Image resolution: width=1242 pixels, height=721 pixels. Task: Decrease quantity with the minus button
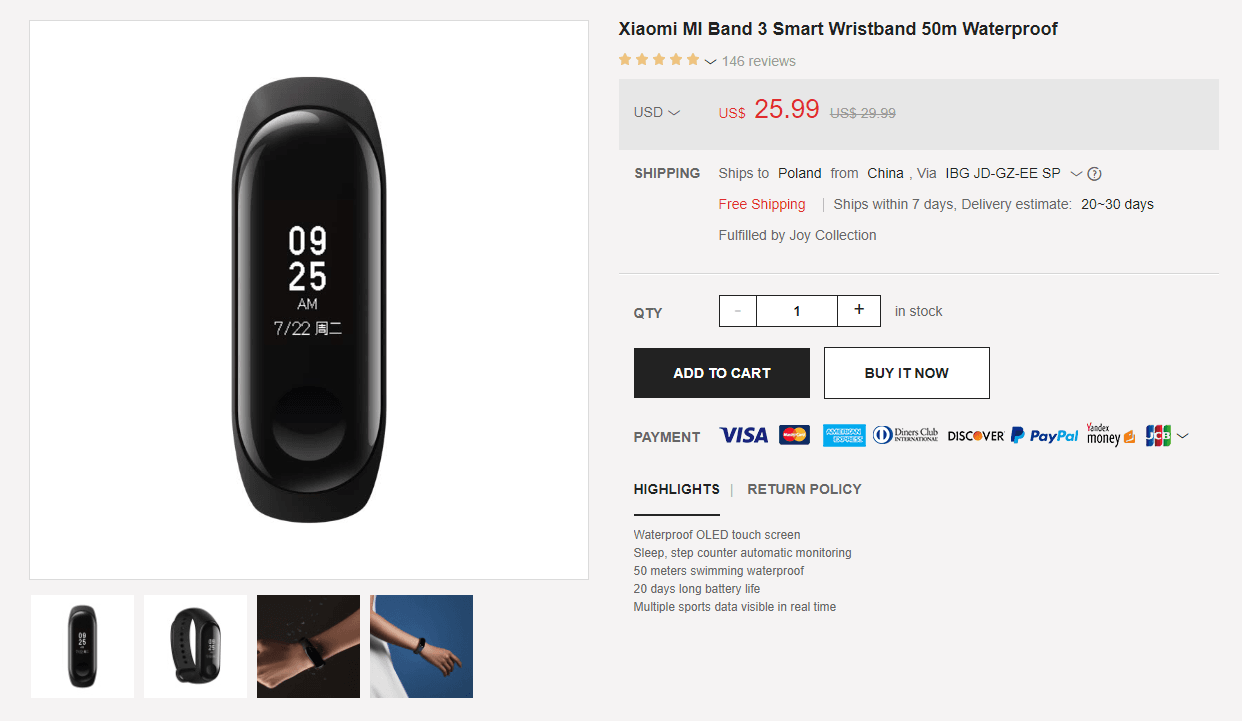click(x=738, y=311)
